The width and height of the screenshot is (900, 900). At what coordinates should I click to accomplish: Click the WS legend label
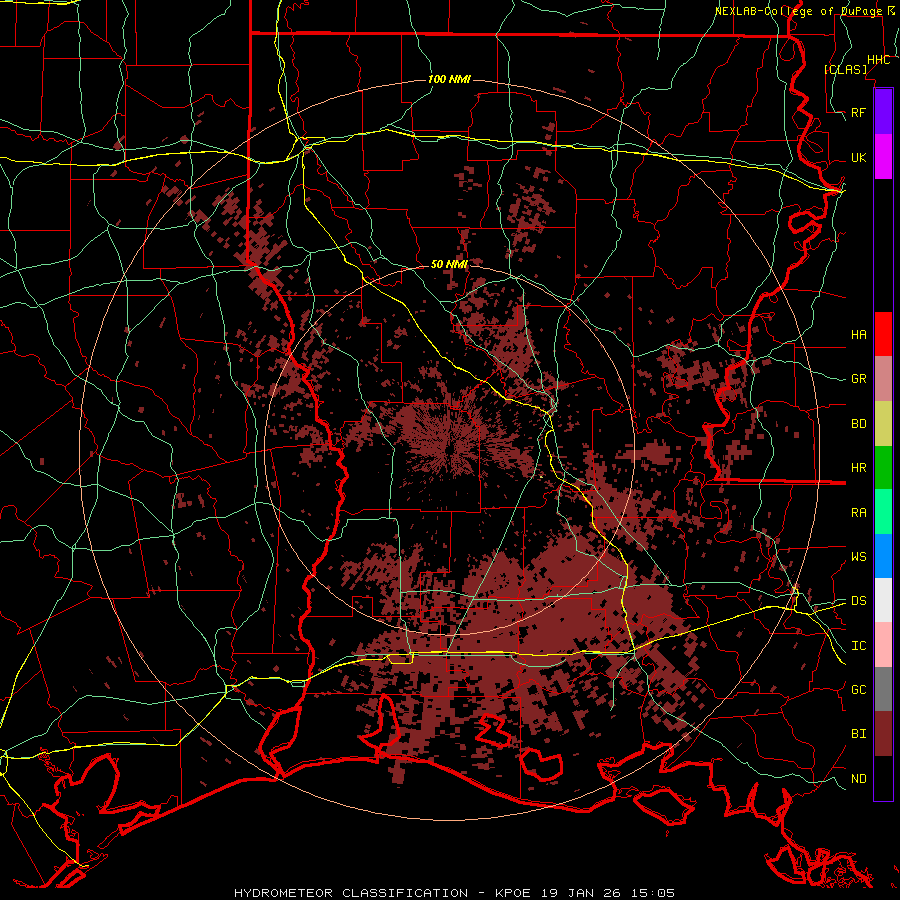click(x=859, y=556)
